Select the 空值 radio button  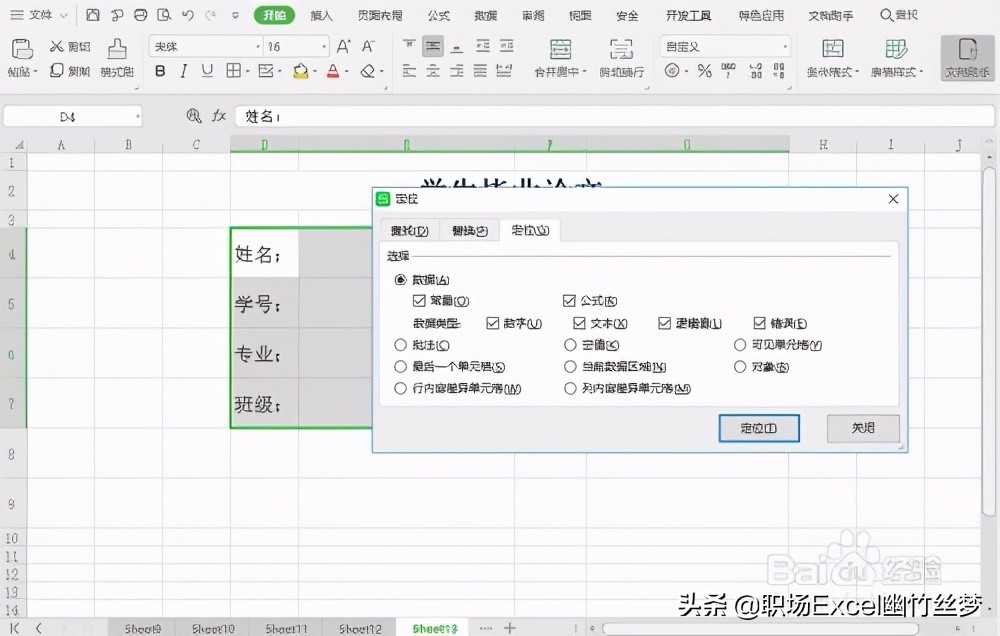click(569, 345)
